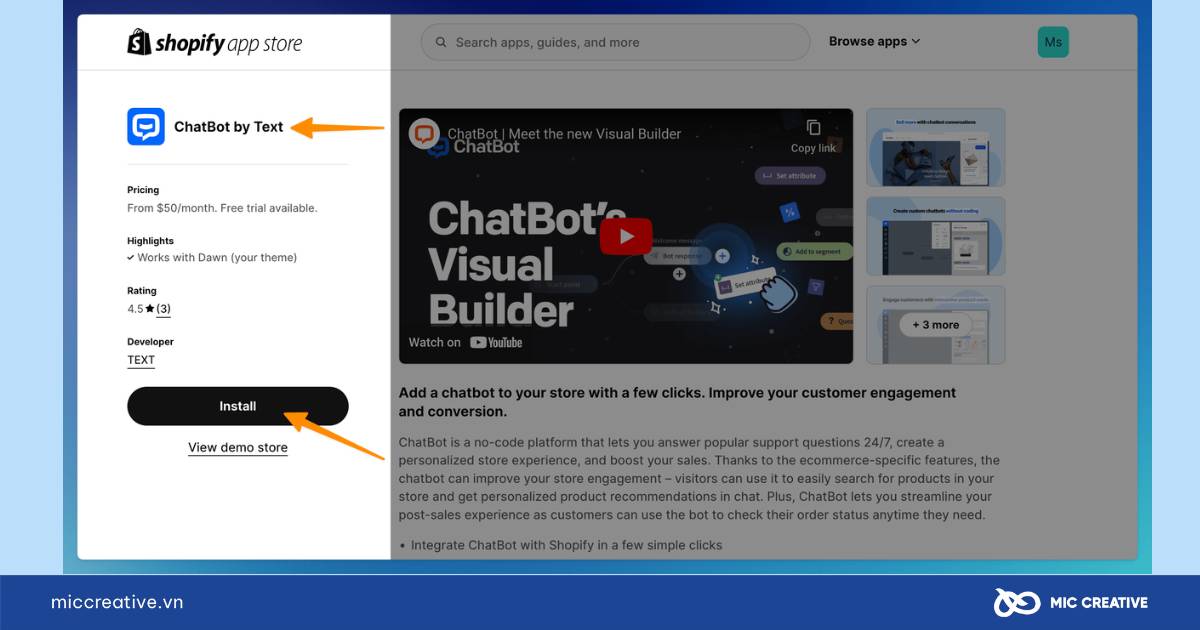Click the ChatBot by Text title
Image resolution: width=1200 pixels, height=630 pixels.
tap(229, 127)
